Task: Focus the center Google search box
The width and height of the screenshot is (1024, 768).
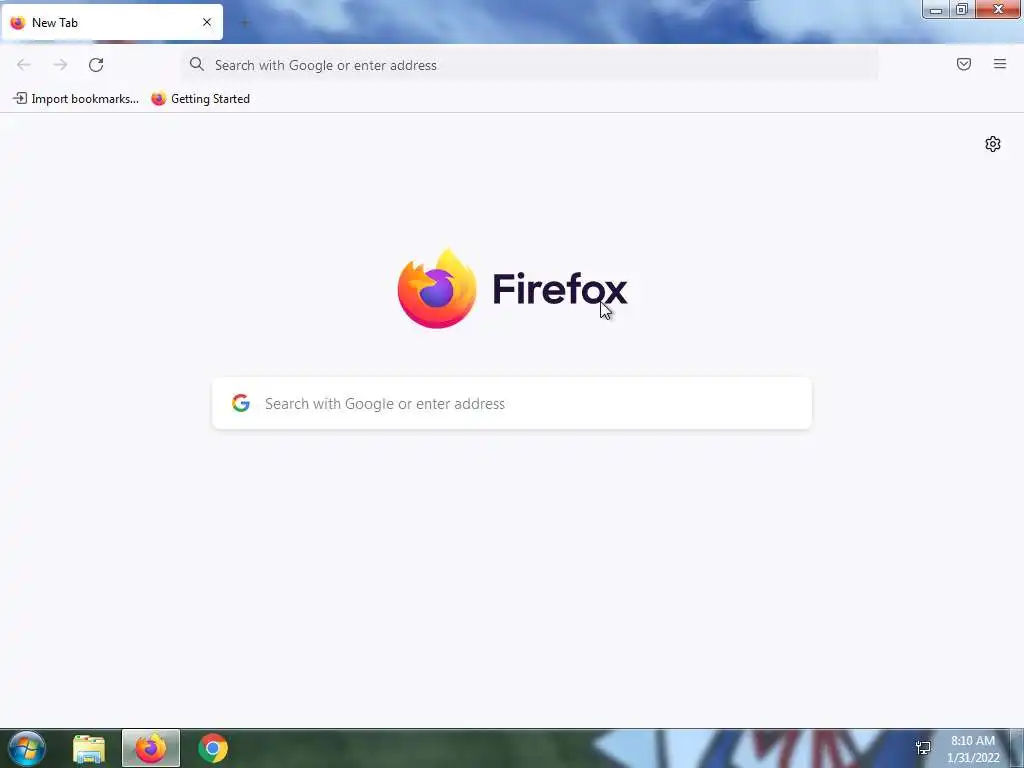Action: tap(512, 404)
